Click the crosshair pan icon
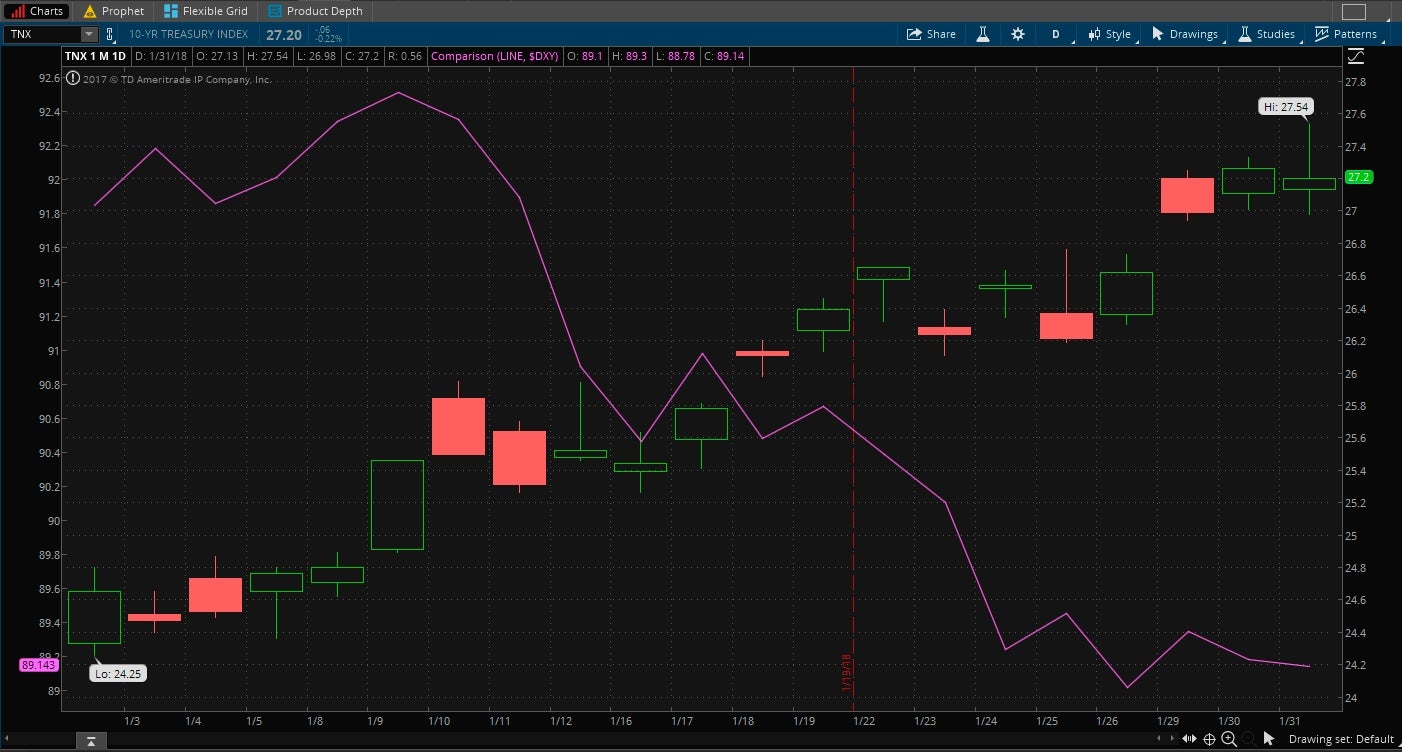 [1209, 739]
